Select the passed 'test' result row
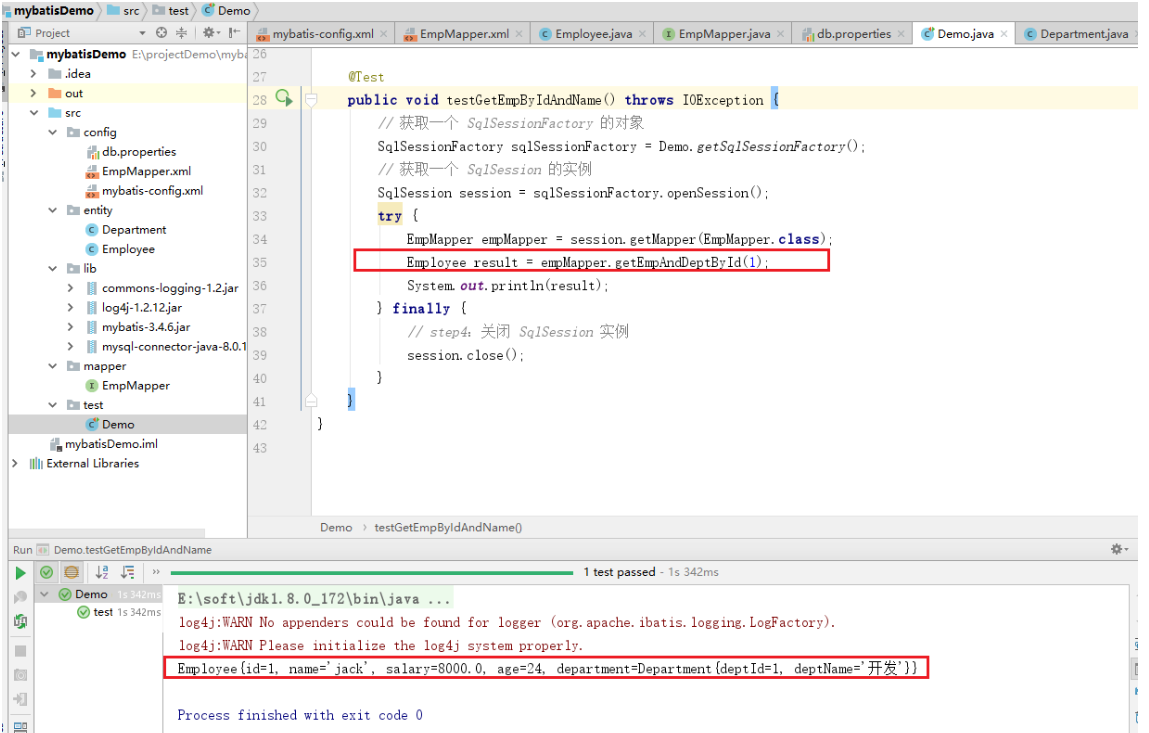The image size is (1149, 733). click(103, 612)
